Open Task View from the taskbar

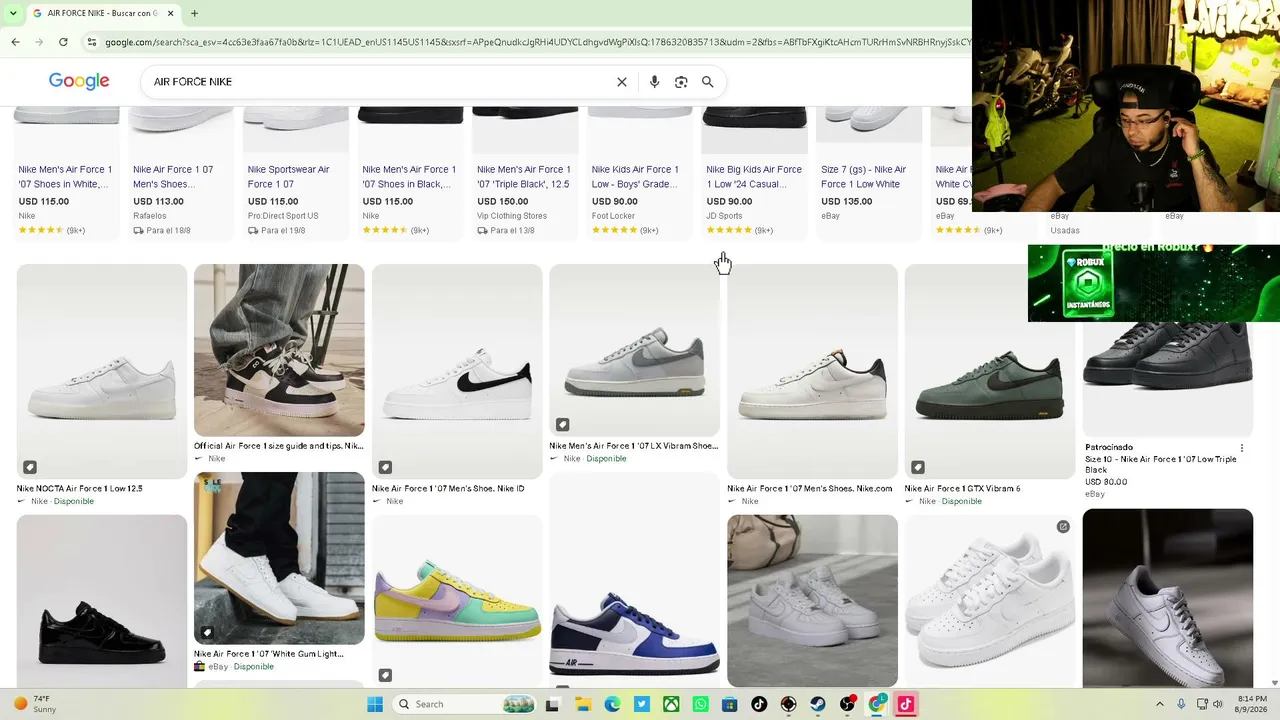551,704
